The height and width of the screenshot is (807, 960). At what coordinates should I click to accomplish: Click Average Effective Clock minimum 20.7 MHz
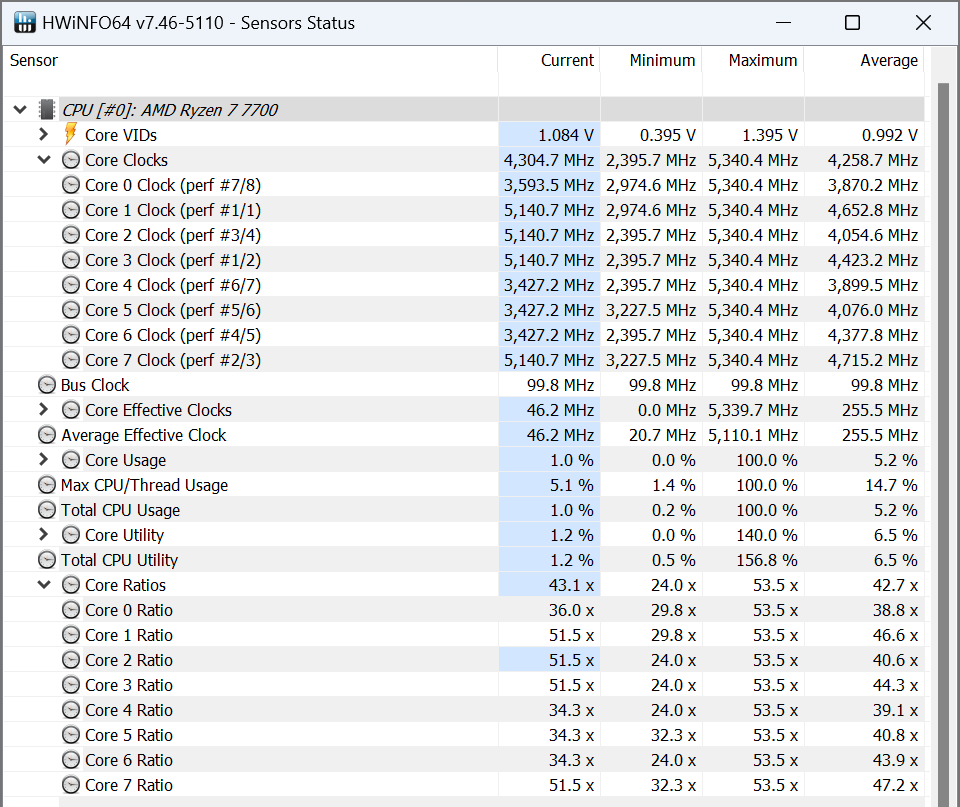[x=662, y=435]
